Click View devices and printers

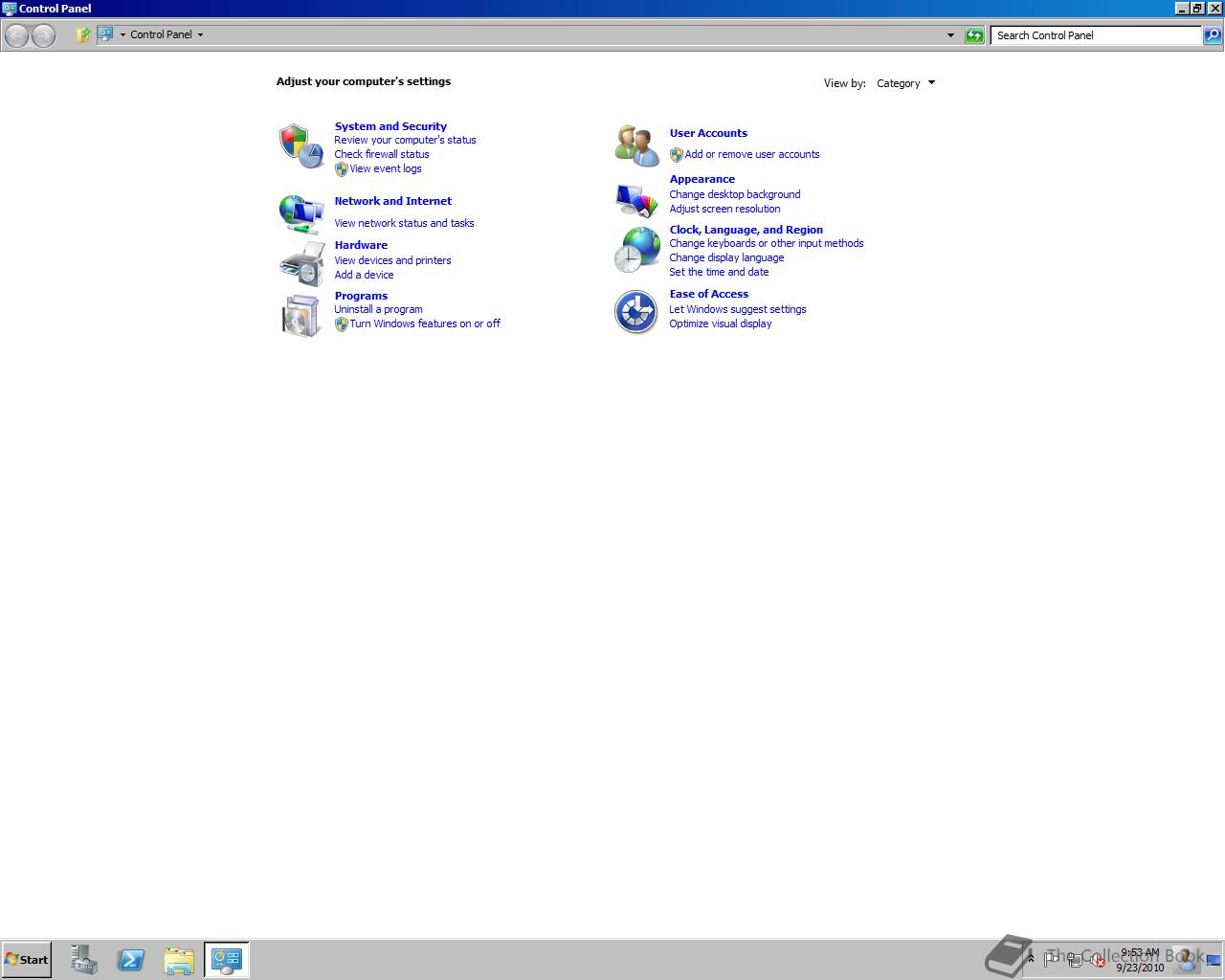pyautogui.click(x=392, y=260)
